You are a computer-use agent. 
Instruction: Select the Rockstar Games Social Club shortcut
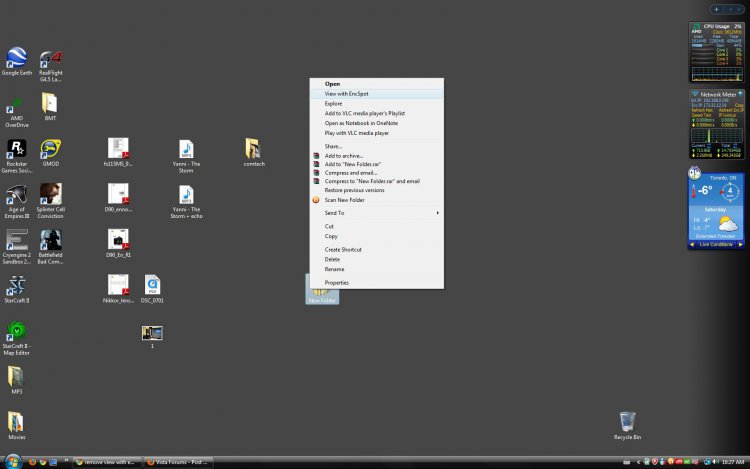coord(17,156)
